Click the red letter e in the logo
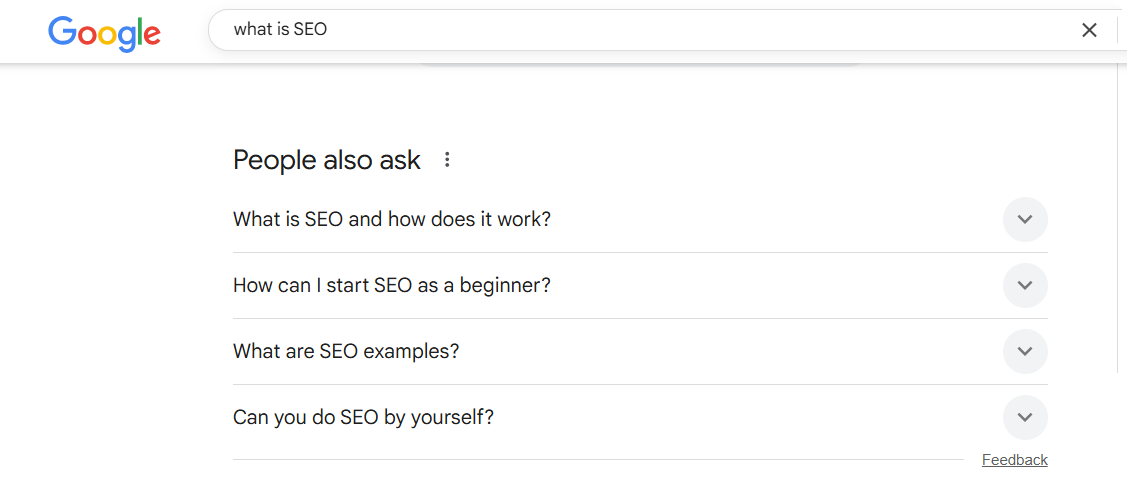This screenshot has height=503, width=1127. (x=150, y=36)
